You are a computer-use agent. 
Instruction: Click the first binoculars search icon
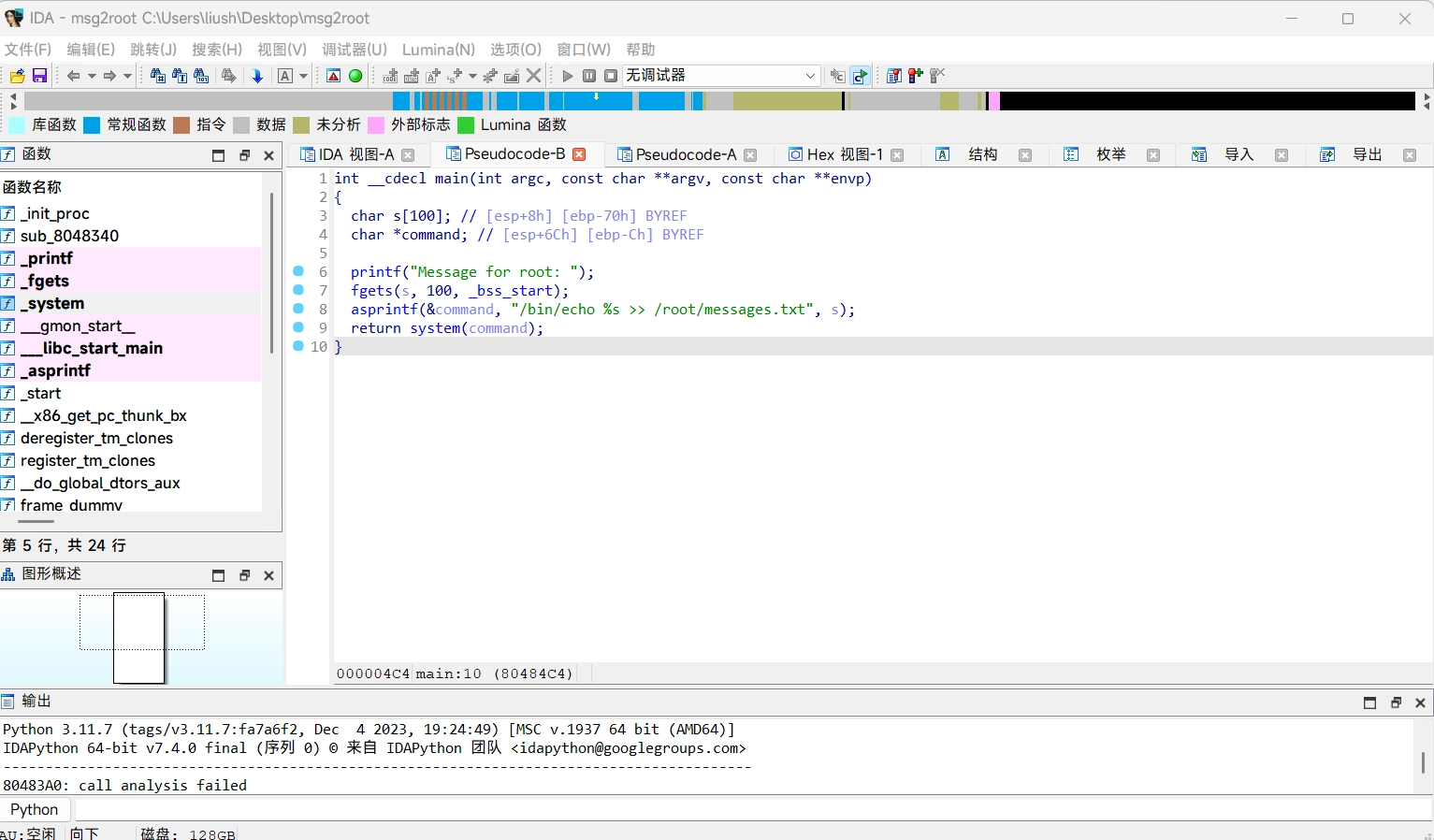pyautogui.click(x=157, y=76)
